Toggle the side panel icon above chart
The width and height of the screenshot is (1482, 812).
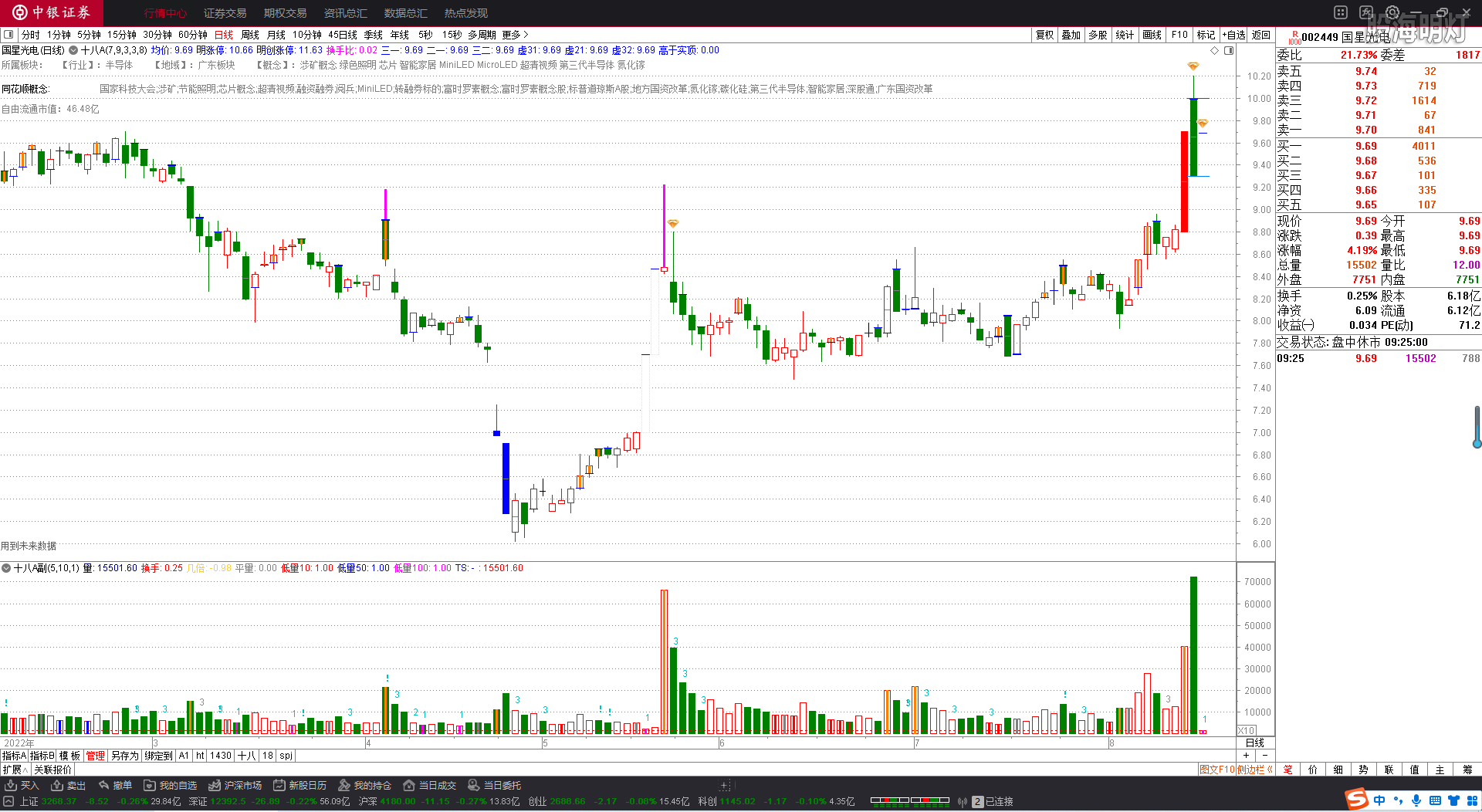[1229, 50]
